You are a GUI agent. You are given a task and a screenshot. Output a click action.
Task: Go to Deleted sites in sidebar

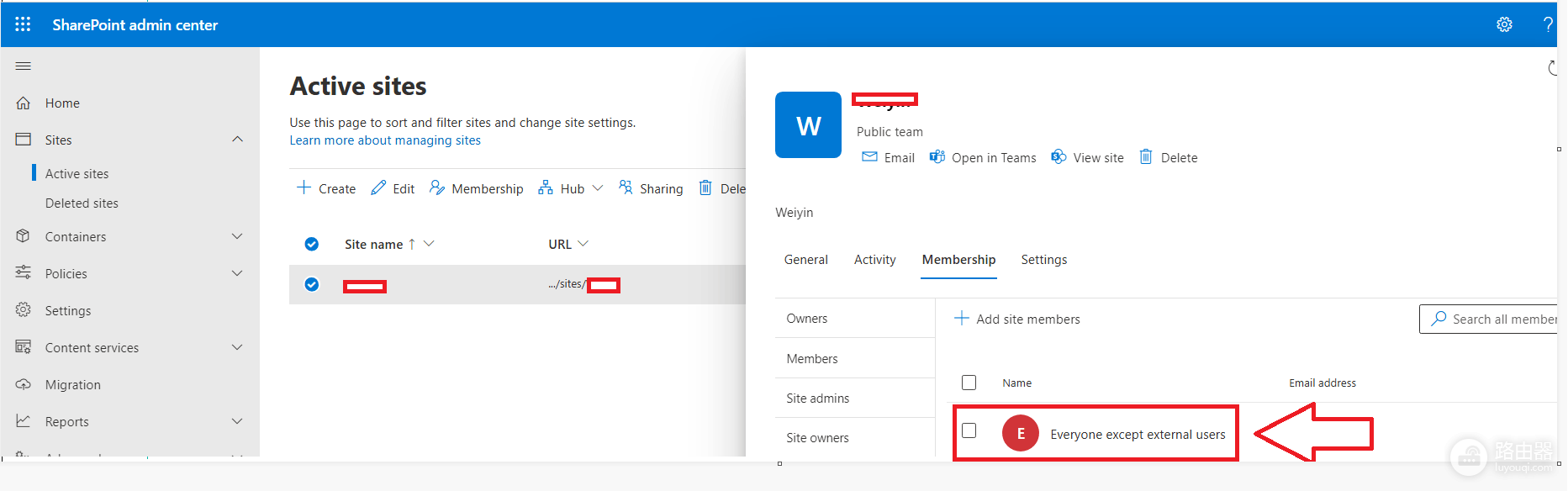coord(82,203)
